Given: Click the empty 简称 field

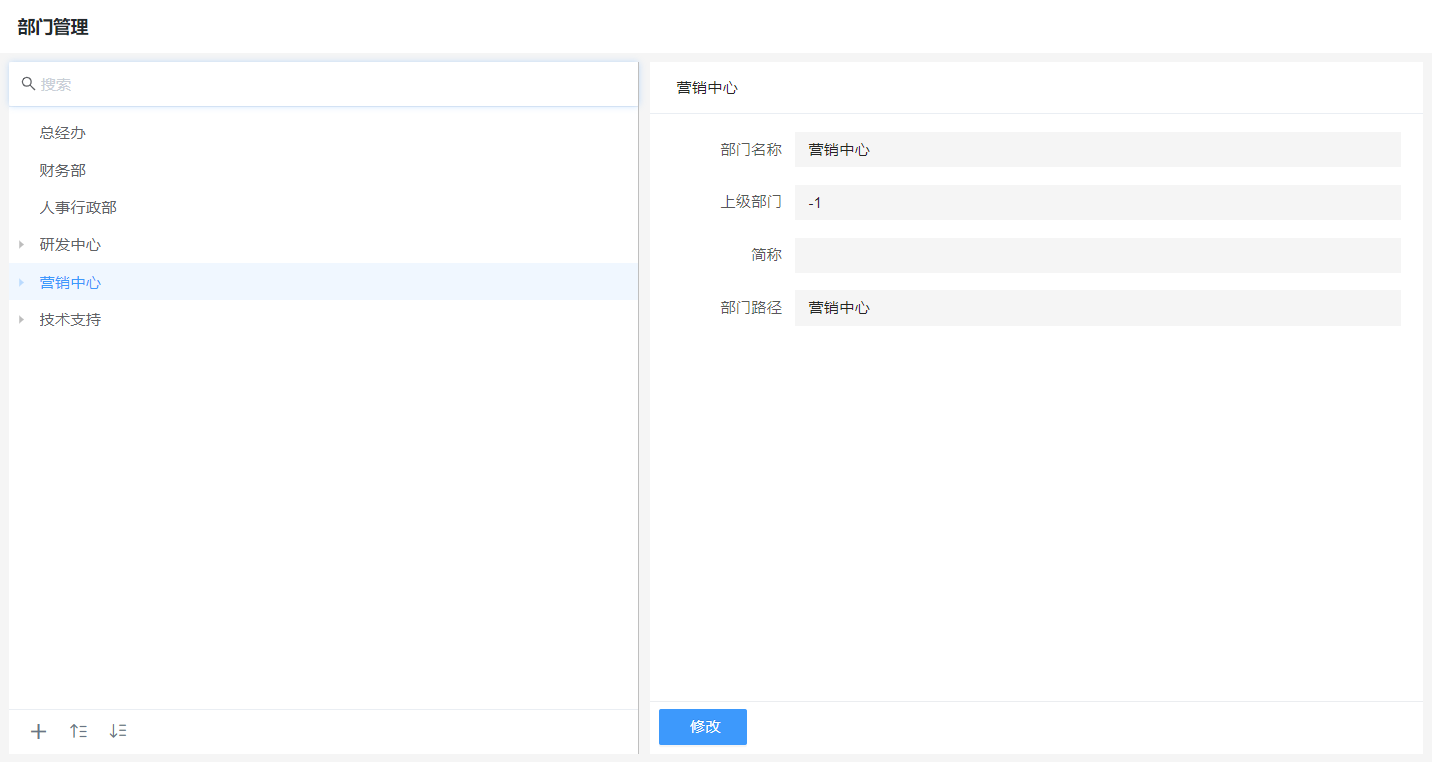Looking at the screenshot, I should 1097,255.
